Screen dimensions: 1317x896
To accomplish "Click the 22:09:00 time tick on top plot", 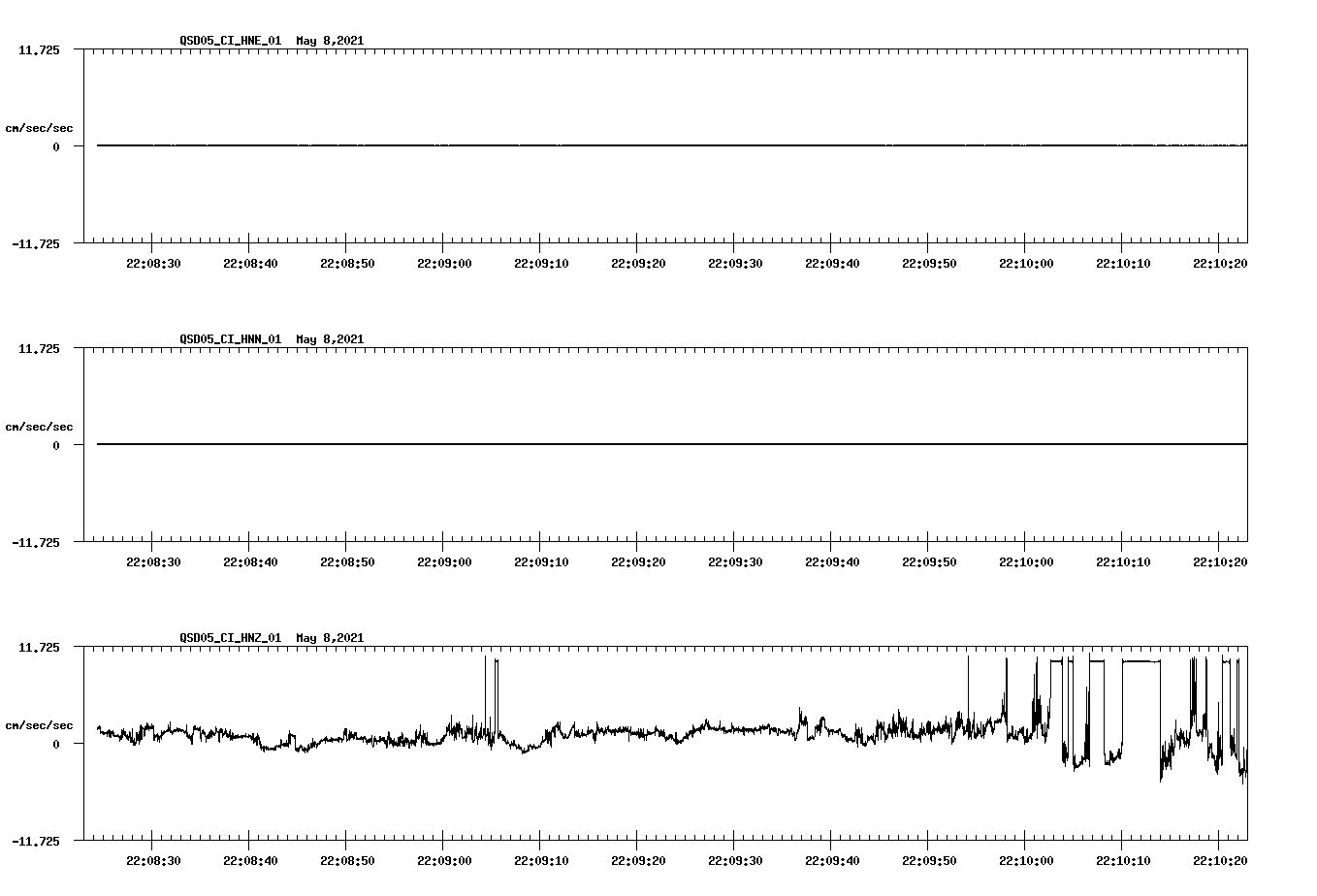I will (443, 260).
